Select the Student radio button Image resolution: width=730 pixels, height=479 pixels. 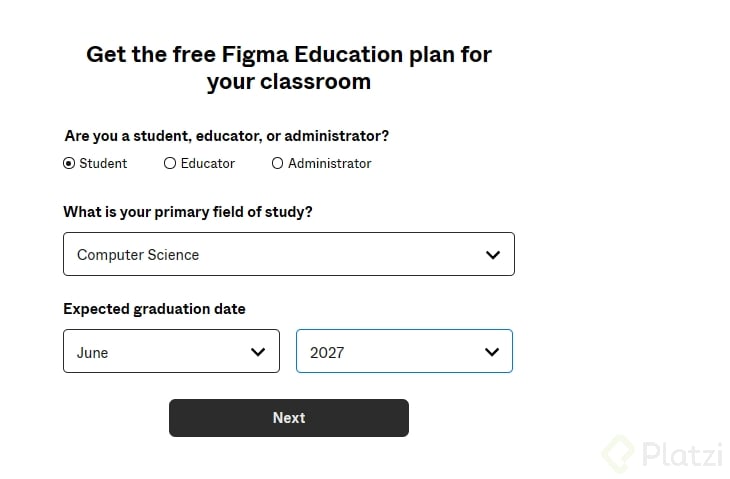click(69, 163)
